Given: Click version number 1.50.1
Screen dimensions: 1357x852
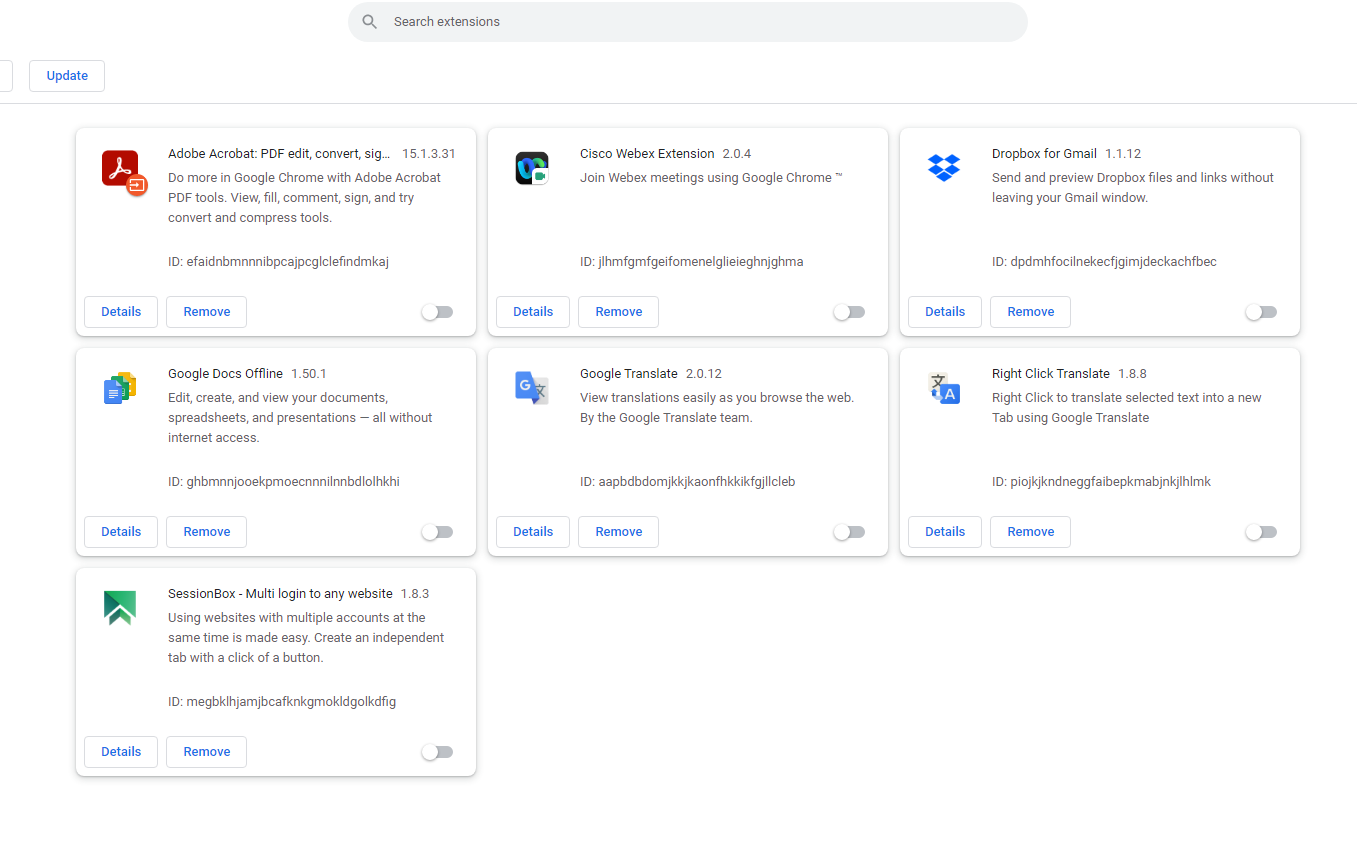Looking at the screenshot, I should [309, 374].
